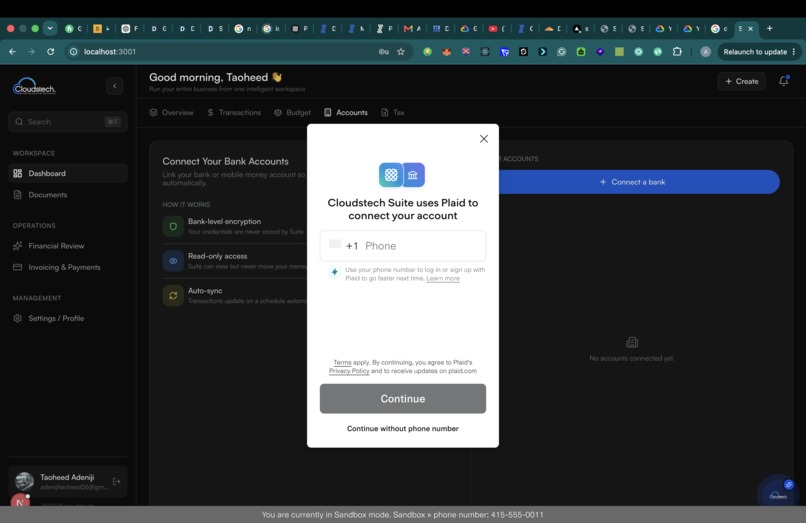Open Documents in the sidebar
This screenshot has height=523, width=806.
(67, 195)
